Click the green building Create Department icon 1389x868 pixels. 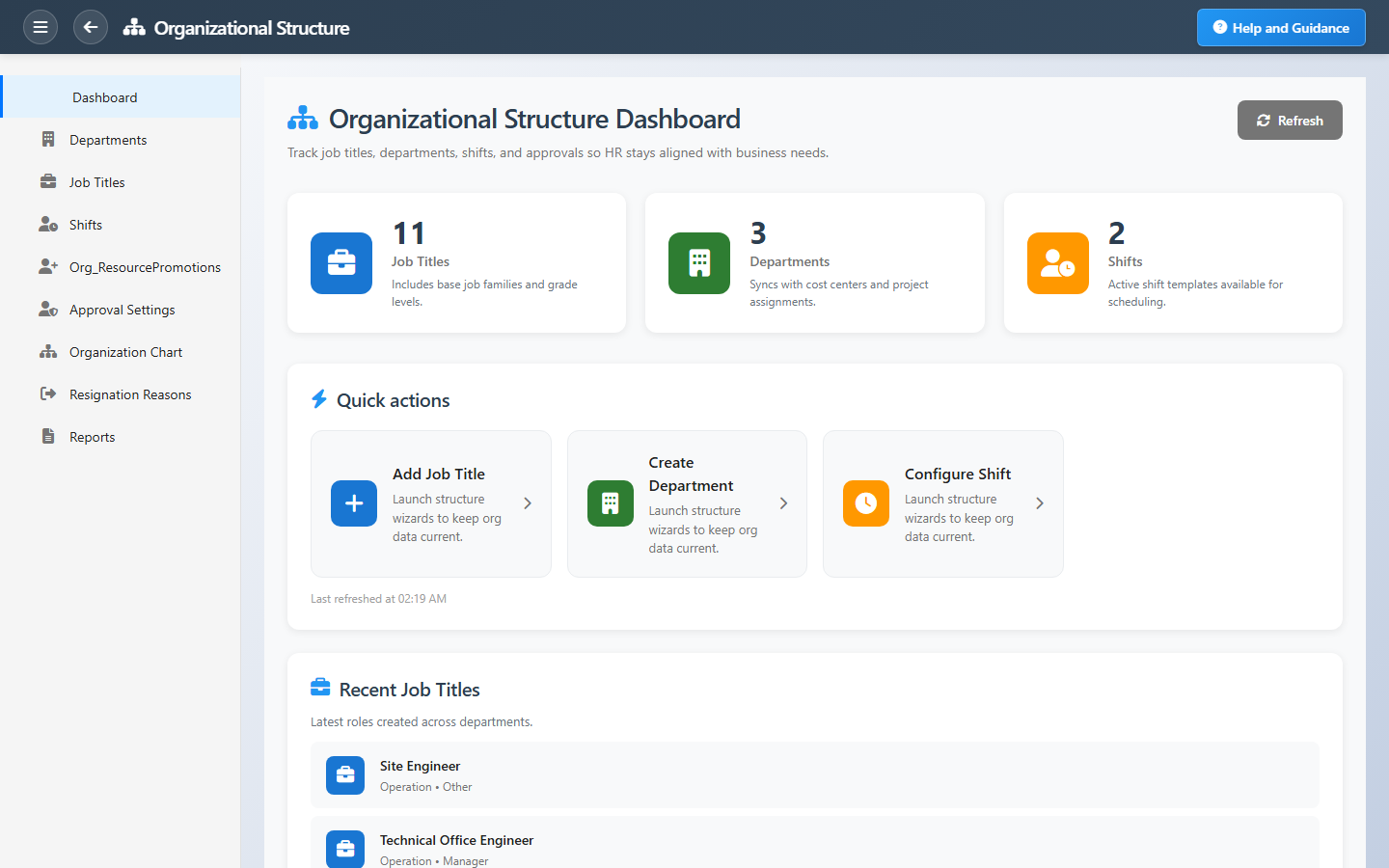[610, 503]
